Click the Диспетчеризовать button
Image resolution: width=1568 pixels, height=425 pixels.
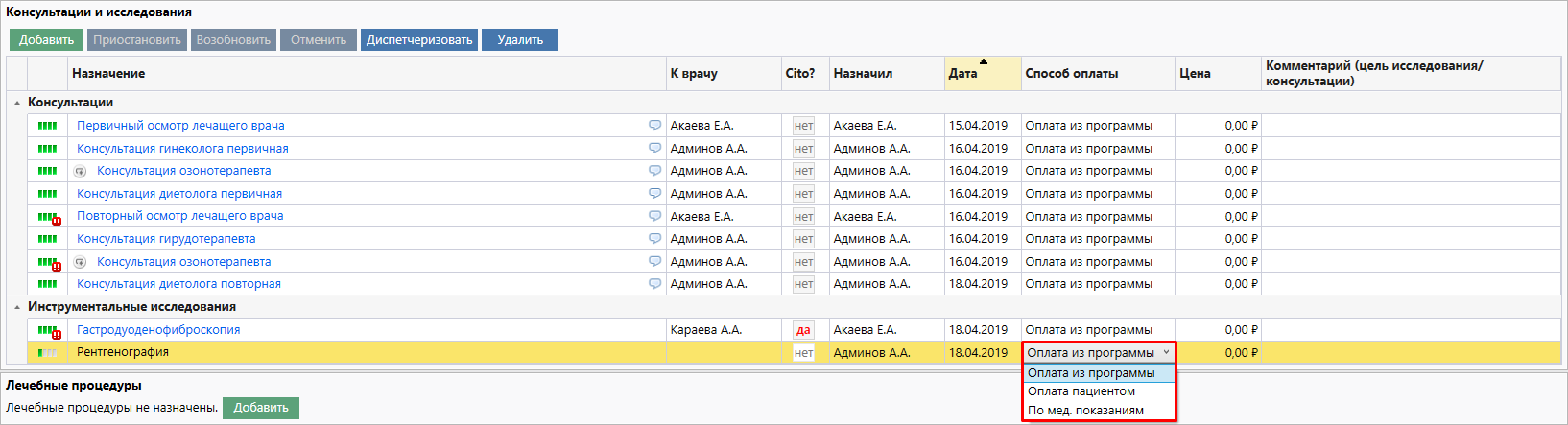tap(419, 40)
